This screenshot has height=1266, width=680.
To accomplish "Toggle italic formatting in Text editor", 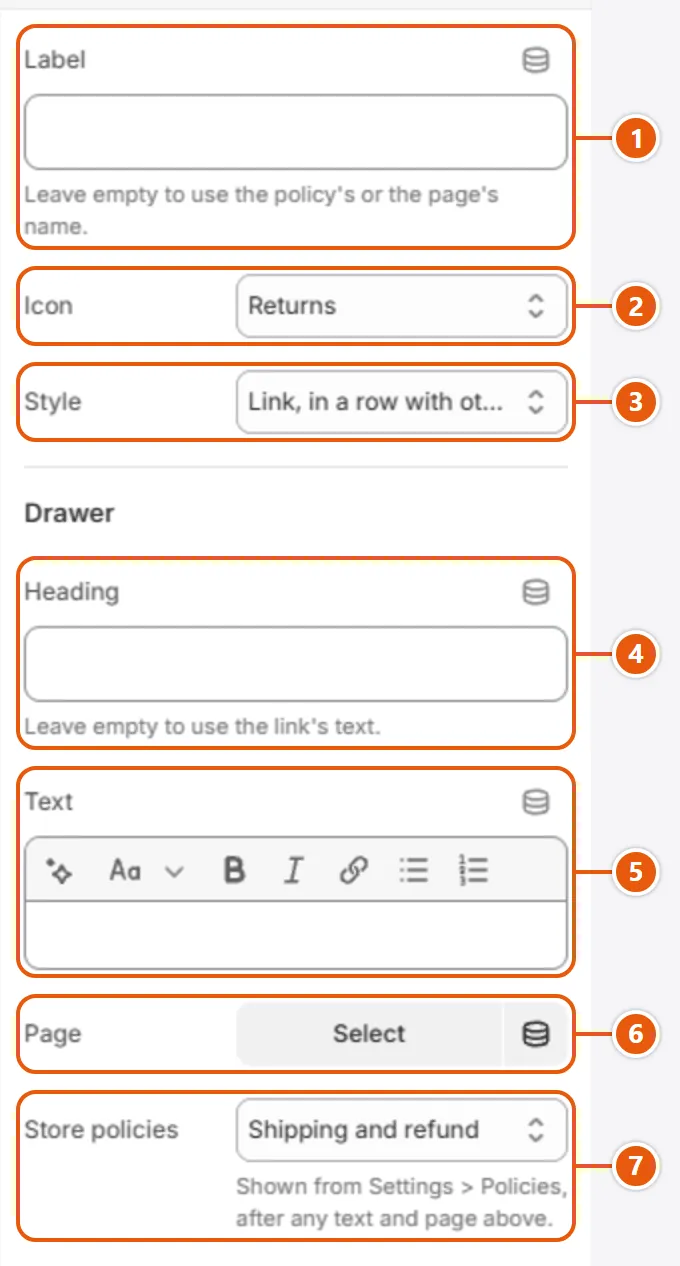I will point(293,871).
